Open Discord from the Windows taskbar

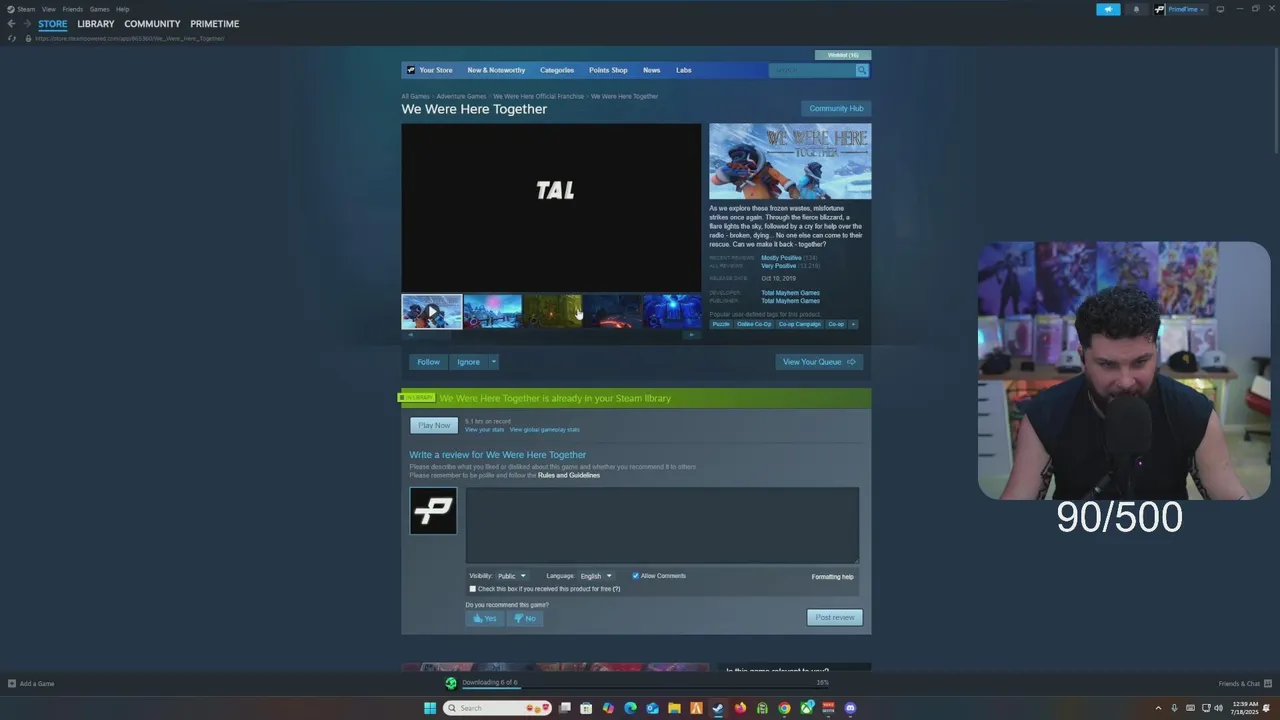(x=850, y=708)
